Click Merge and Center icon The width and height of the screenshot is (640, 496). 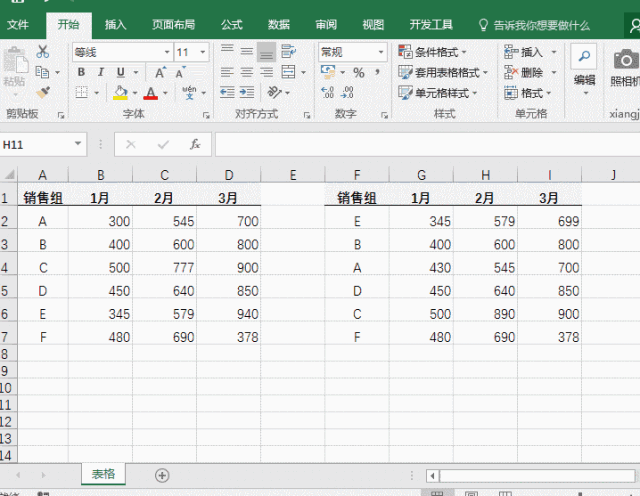pyautogui.click(x=289, y=72)
